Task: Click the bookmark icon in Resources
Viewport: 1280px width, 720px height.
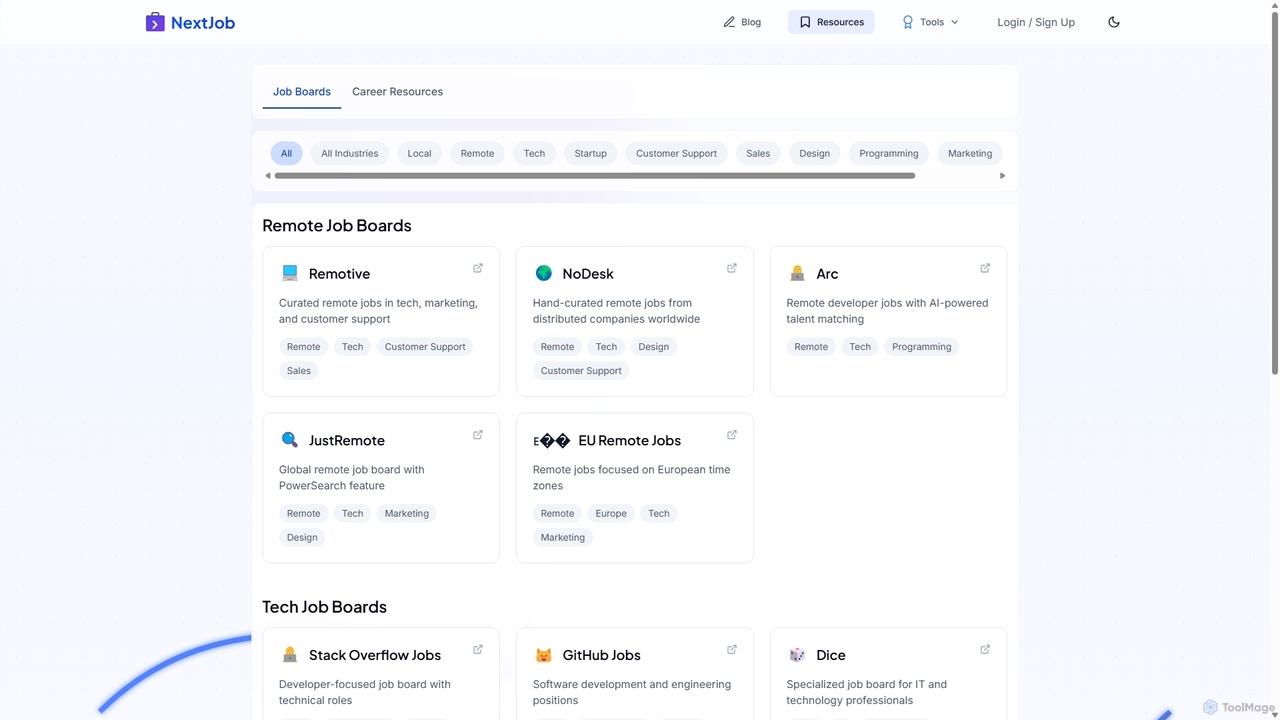Action: coord(805,22)
